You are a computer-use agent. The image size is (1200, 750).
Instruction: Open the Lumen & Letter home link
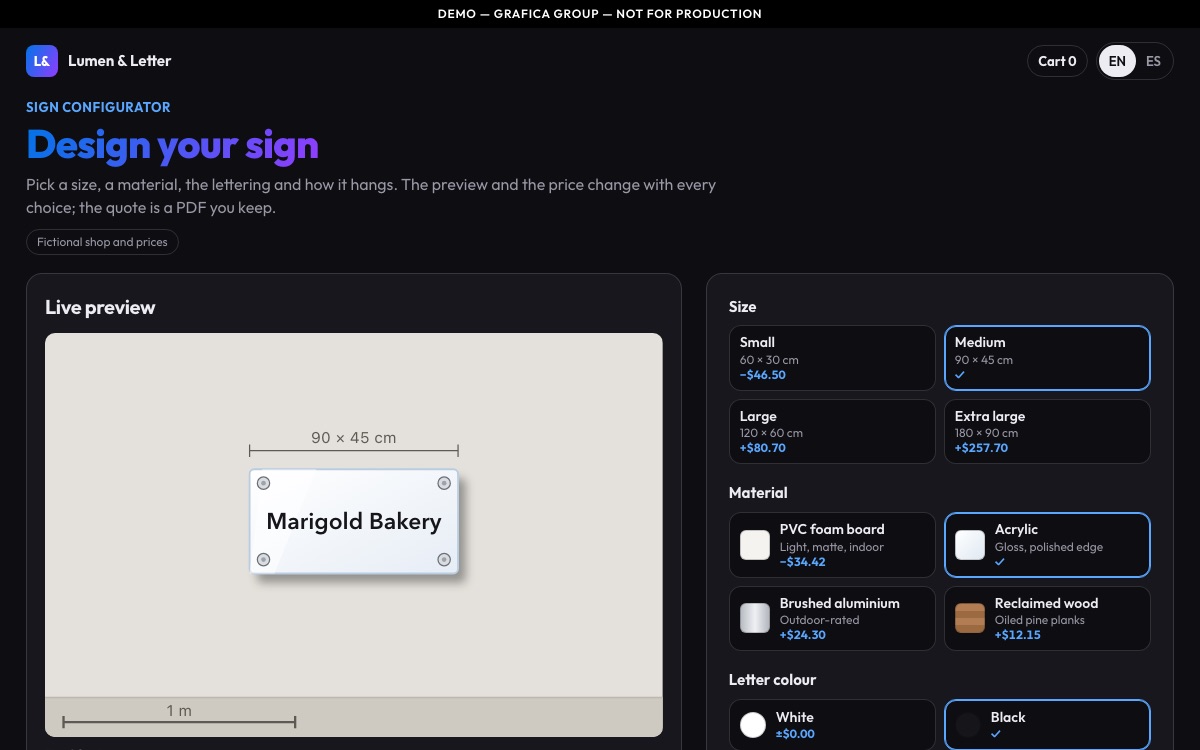pyautogui.click(x=99, y=61)
